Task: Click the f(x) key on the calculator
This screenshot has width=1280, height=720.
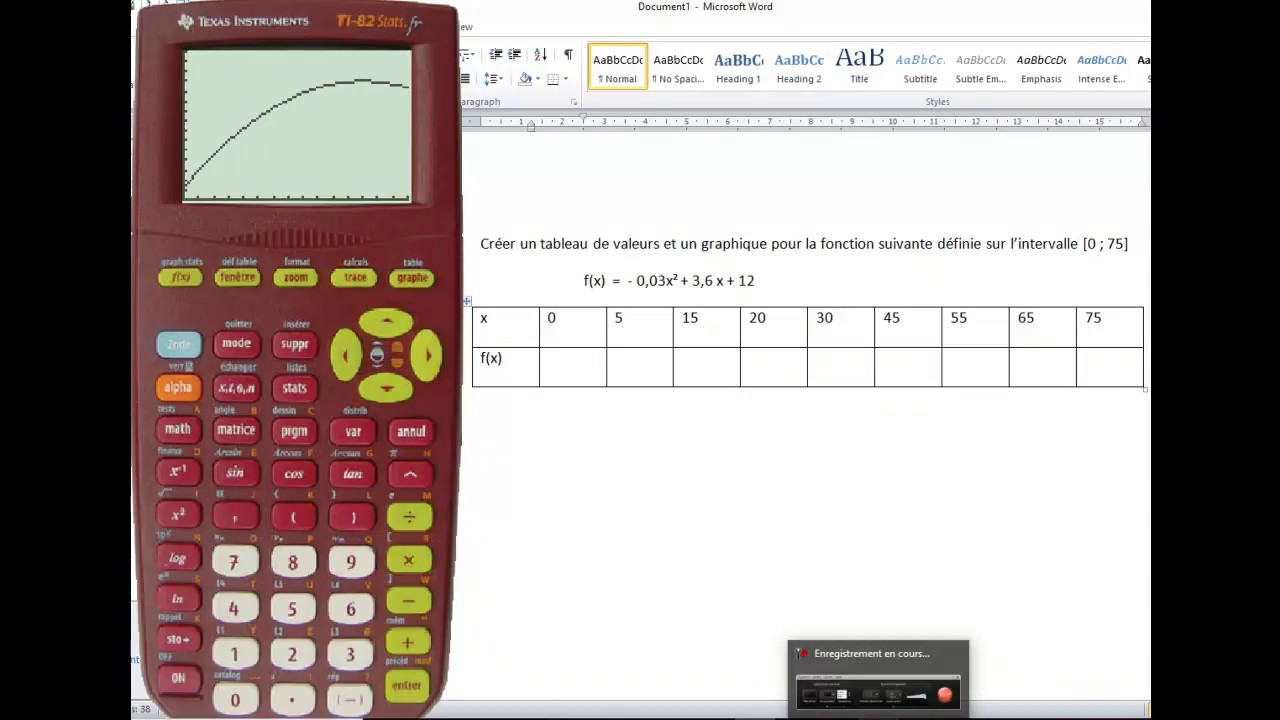Action: (180, 278)
